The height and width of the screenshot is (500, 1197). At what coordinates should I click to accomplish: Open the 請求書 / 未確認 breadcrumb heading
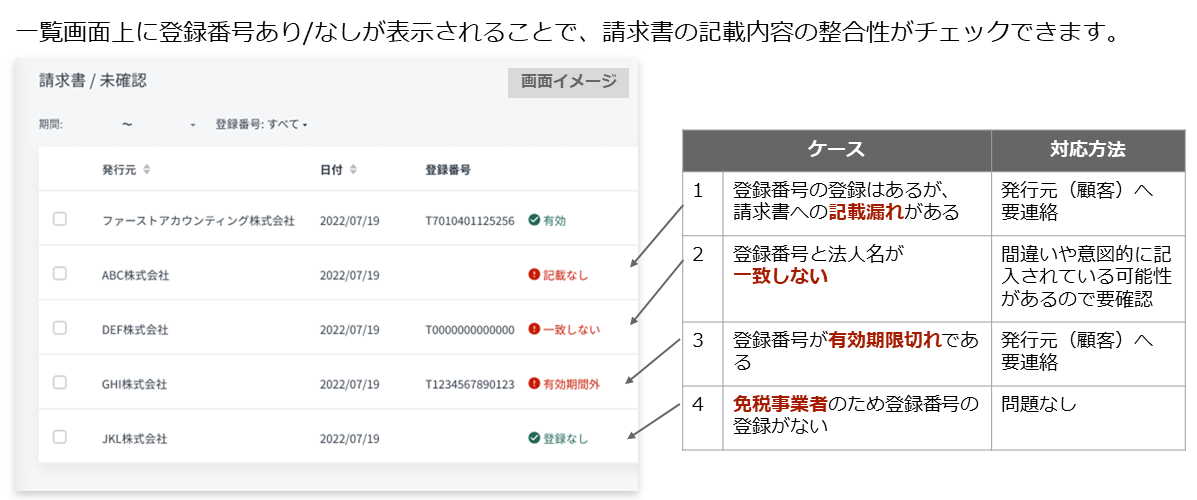(93, 81)
